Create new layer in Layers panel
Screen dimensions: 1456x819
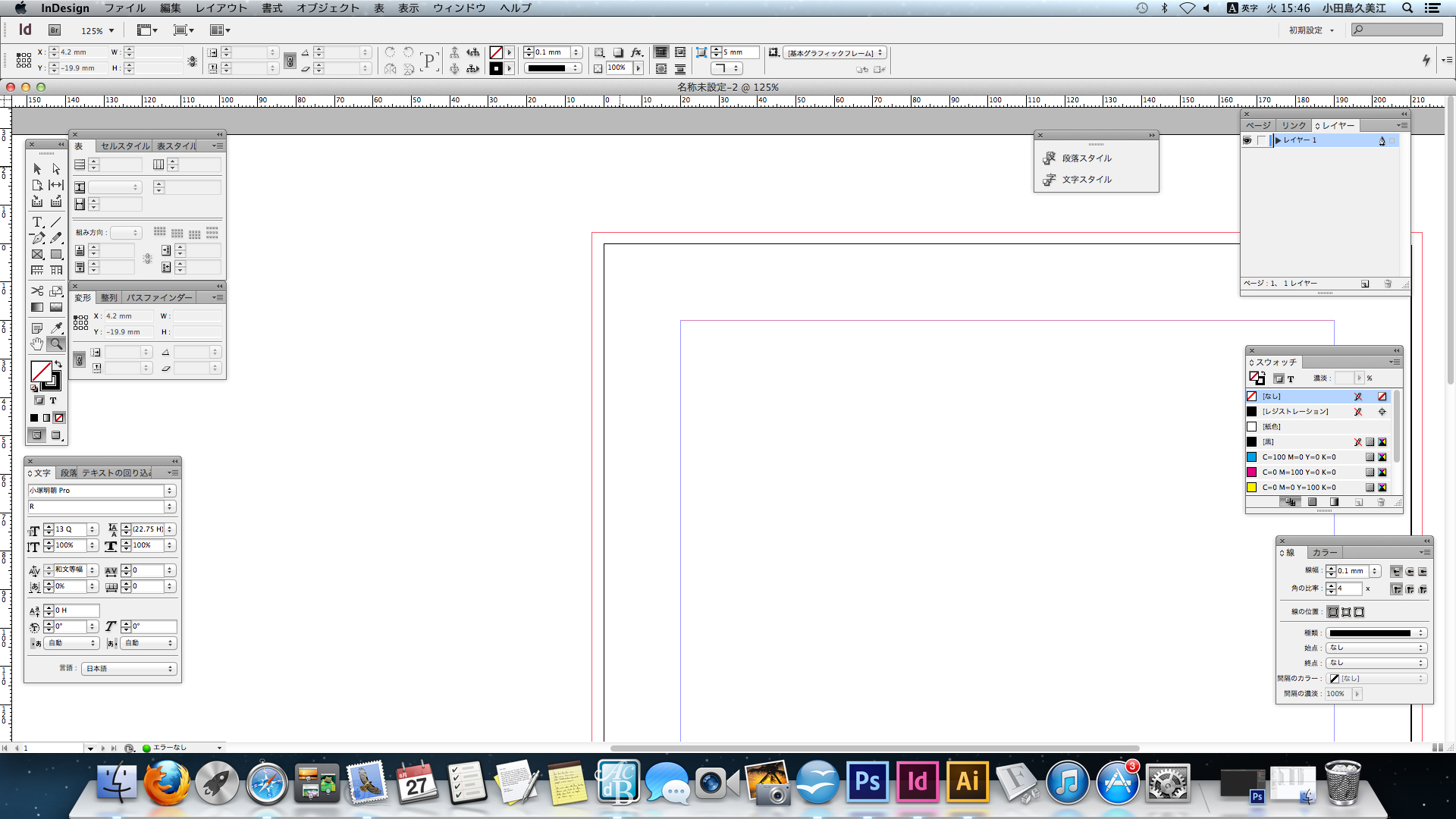click(1365, 284)
